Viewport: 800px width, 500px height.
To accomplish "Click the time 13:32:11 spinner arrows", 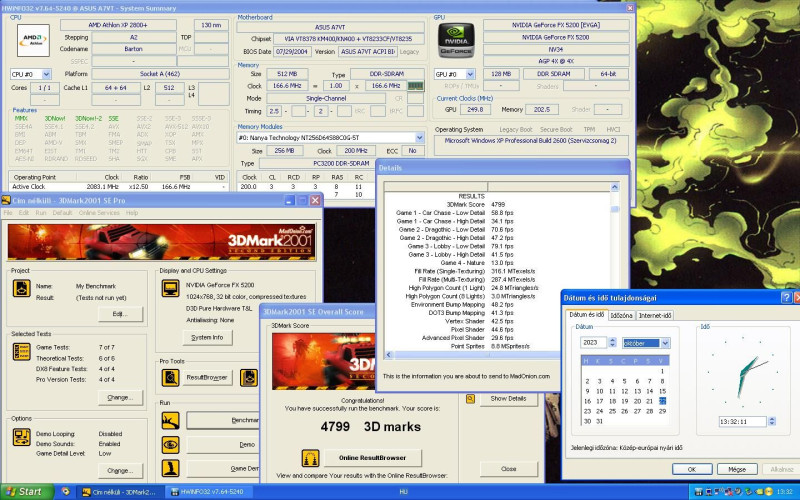I will 771,421.
